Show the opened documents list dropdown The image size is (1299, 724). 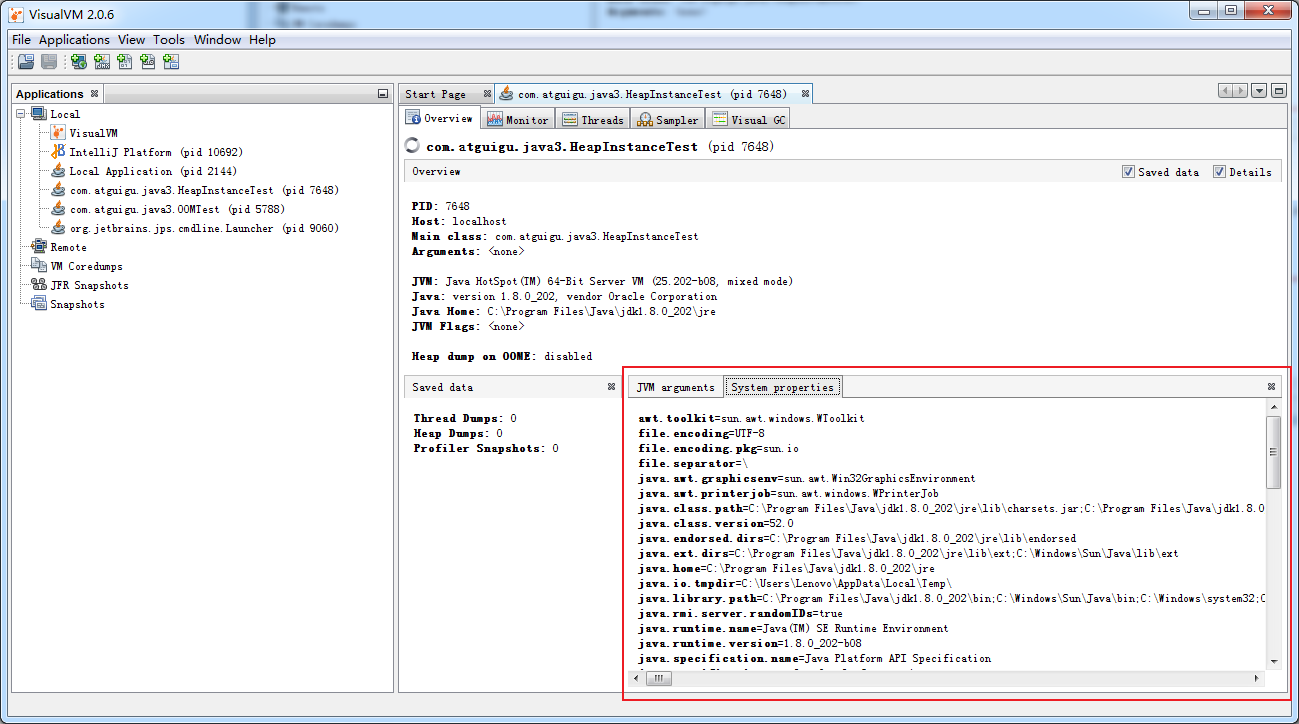click(1259, 91)
